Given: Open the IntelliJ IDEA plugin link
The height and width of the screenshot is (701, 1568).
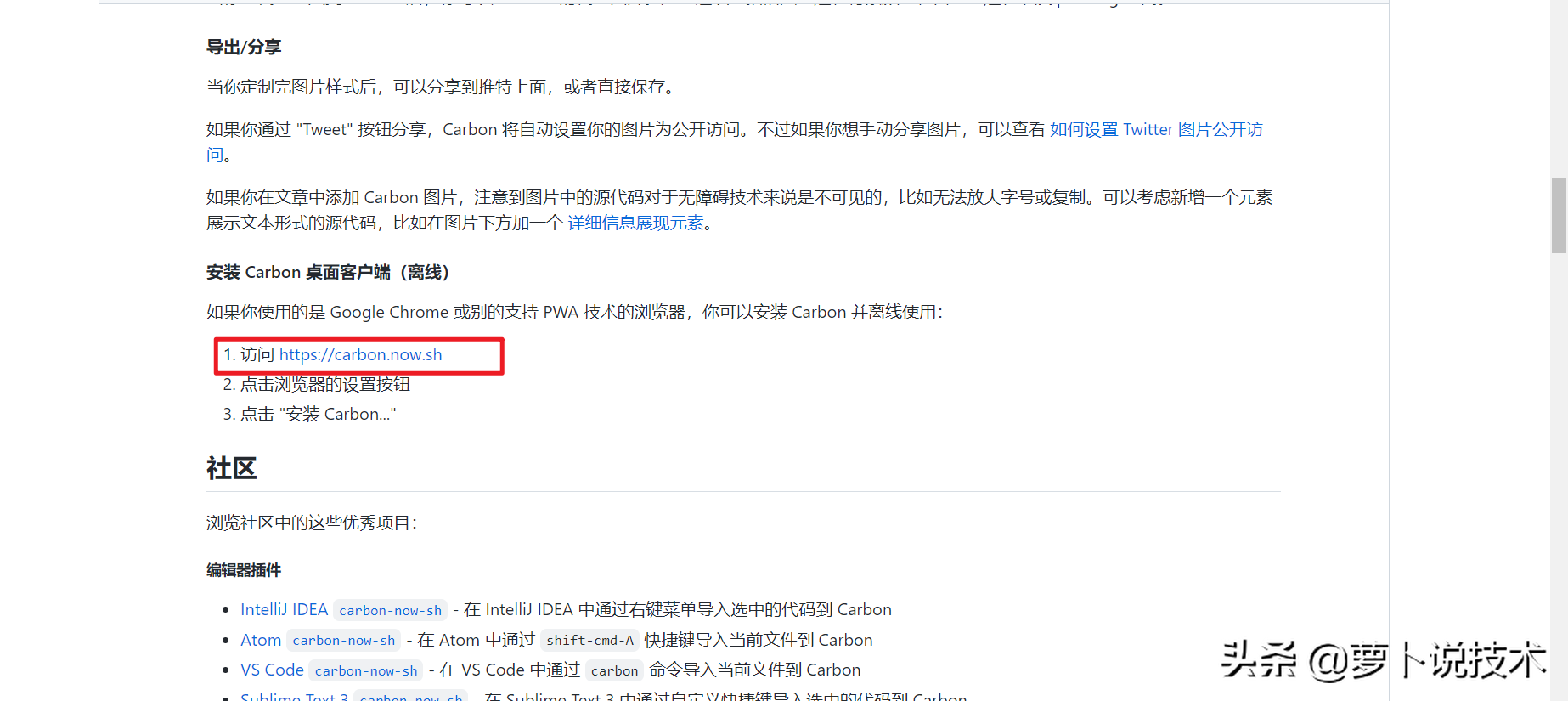Looking at the screenshot, I should pyautogui.click(x=284, y=609).
